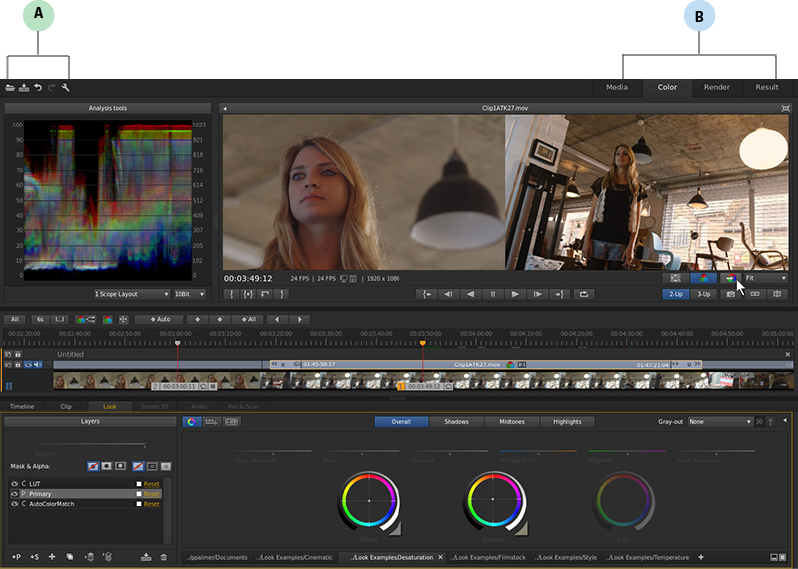Screen dimensions: 798x569
Task: Add a secondary layer with +S button
Action: tap(34, 556)
